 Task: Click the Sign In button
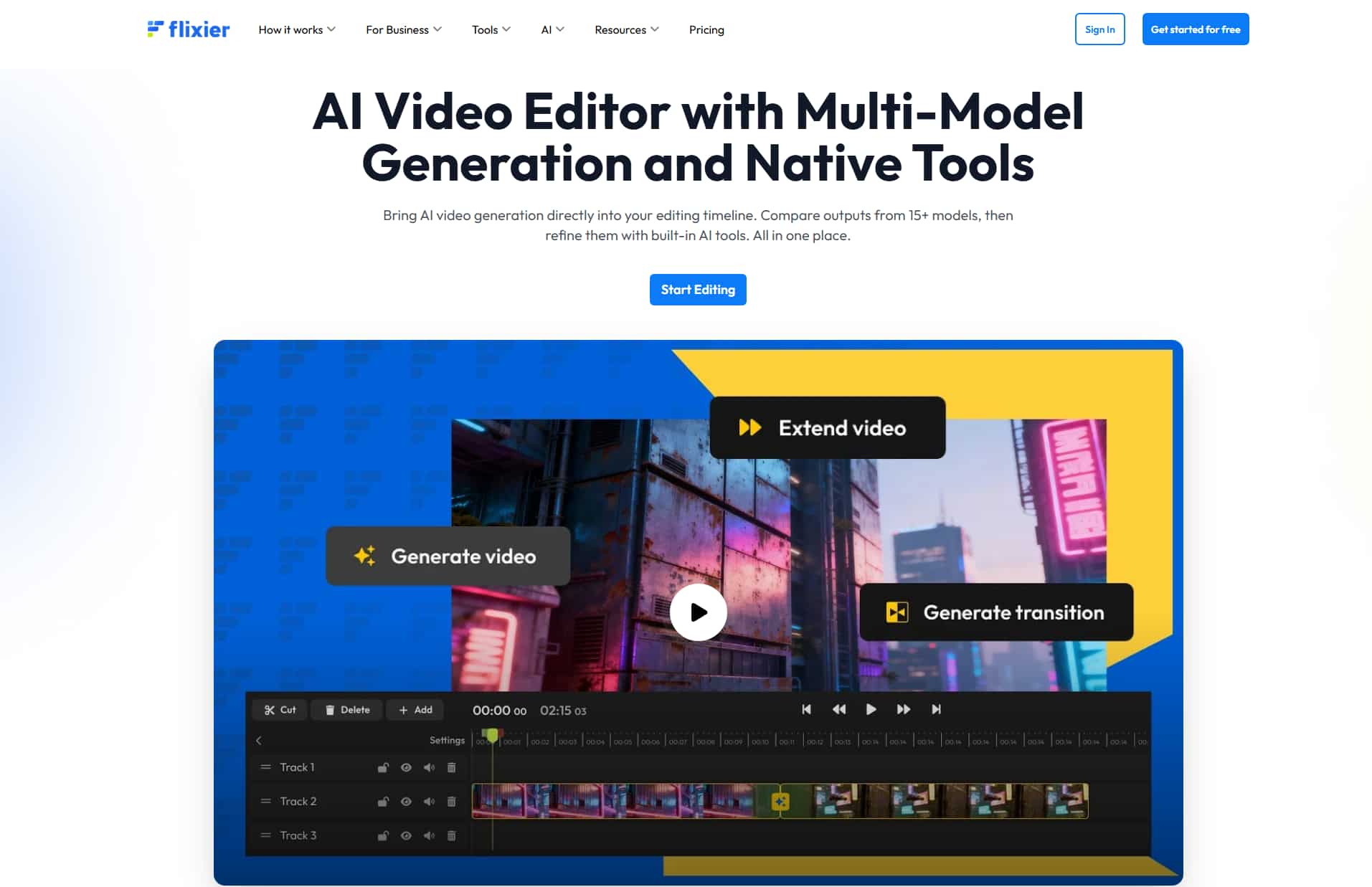point(1099,29)
